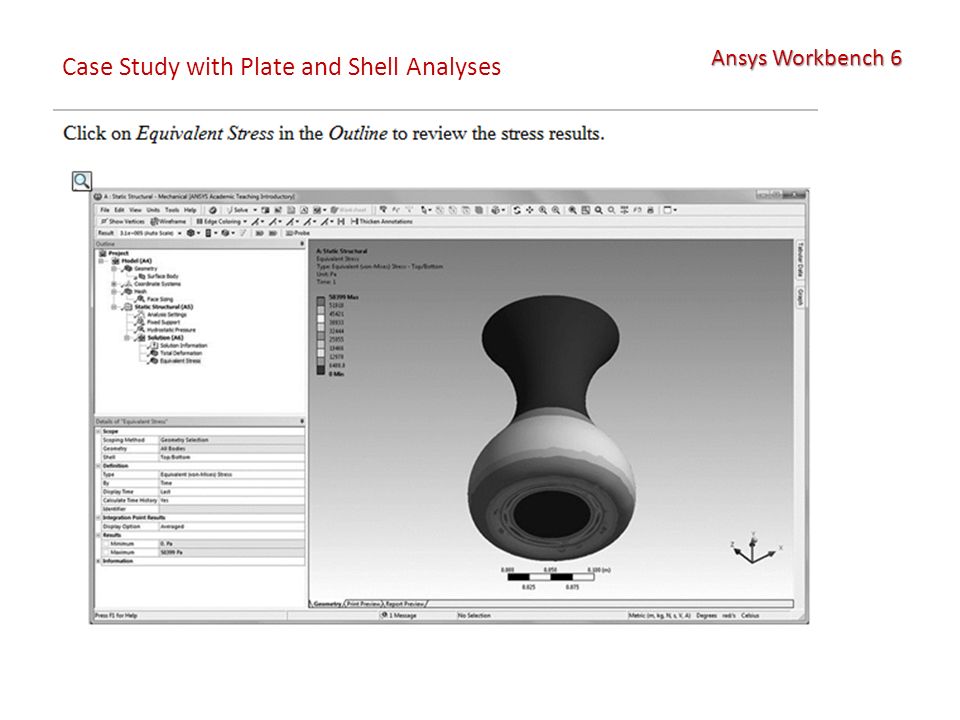
Task: Switch to the Print Preview tab
Action: [364, 604]
